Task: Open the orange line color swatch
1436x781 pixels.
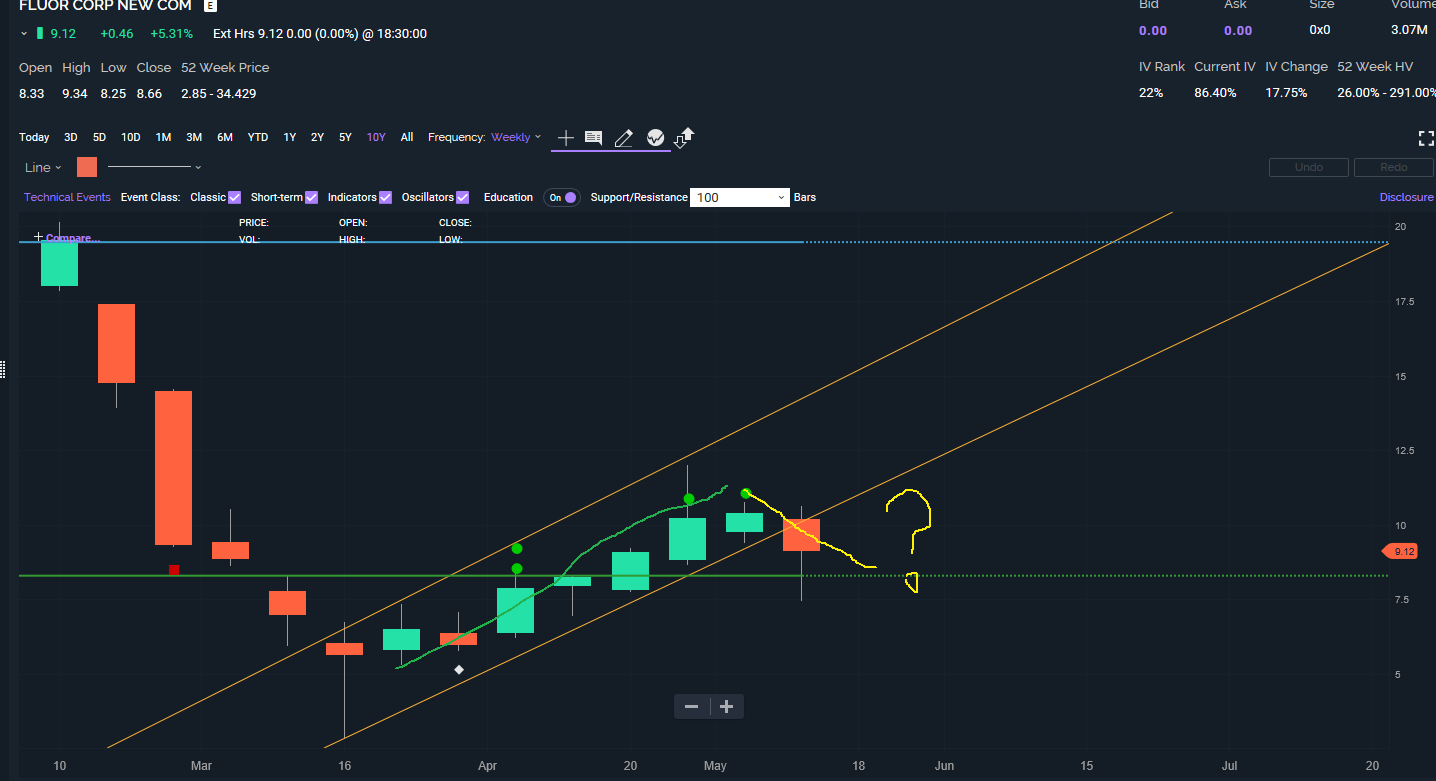Action: tap(87, 167)
